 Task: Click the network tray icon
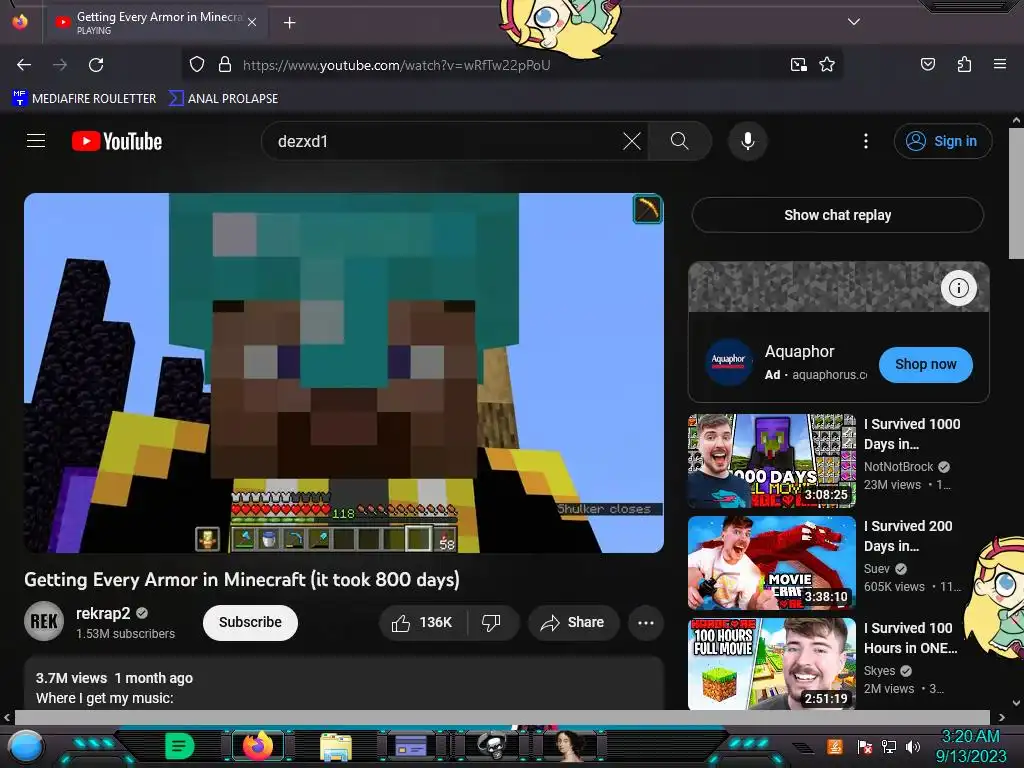coord(888,747)
